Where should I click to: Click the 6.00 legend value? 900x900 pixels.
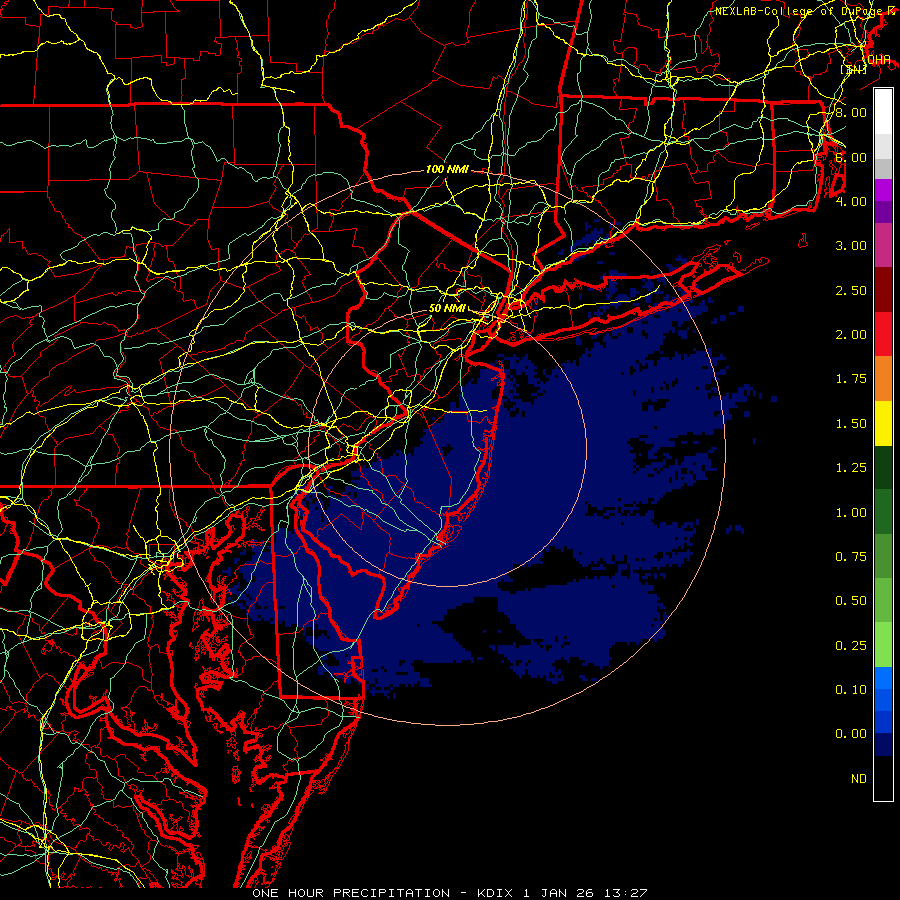tap(851, 157)
